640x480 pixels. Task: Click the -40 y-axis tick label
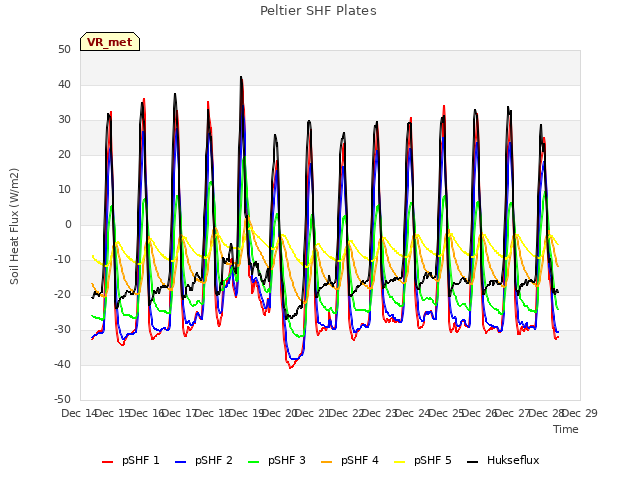63,364
